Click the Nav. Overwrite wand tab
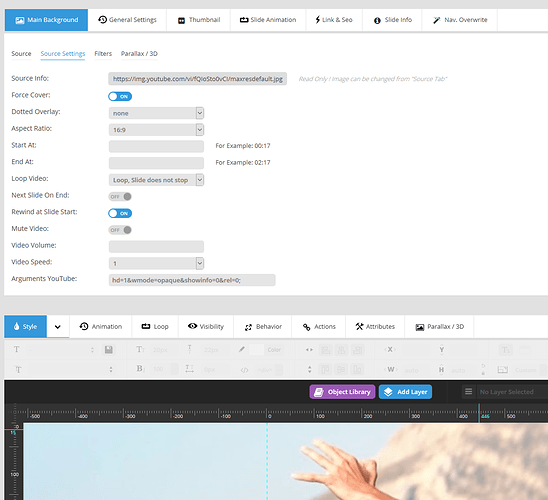 [460, 20]
